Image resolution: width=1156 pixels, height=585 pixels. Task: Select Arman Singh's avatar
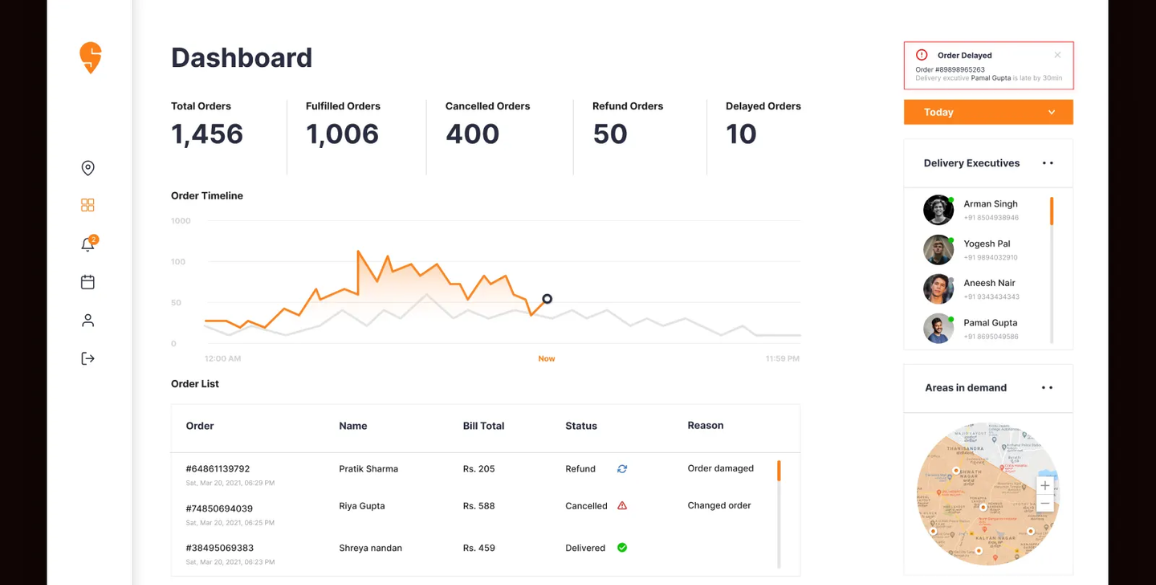point(939,210)
